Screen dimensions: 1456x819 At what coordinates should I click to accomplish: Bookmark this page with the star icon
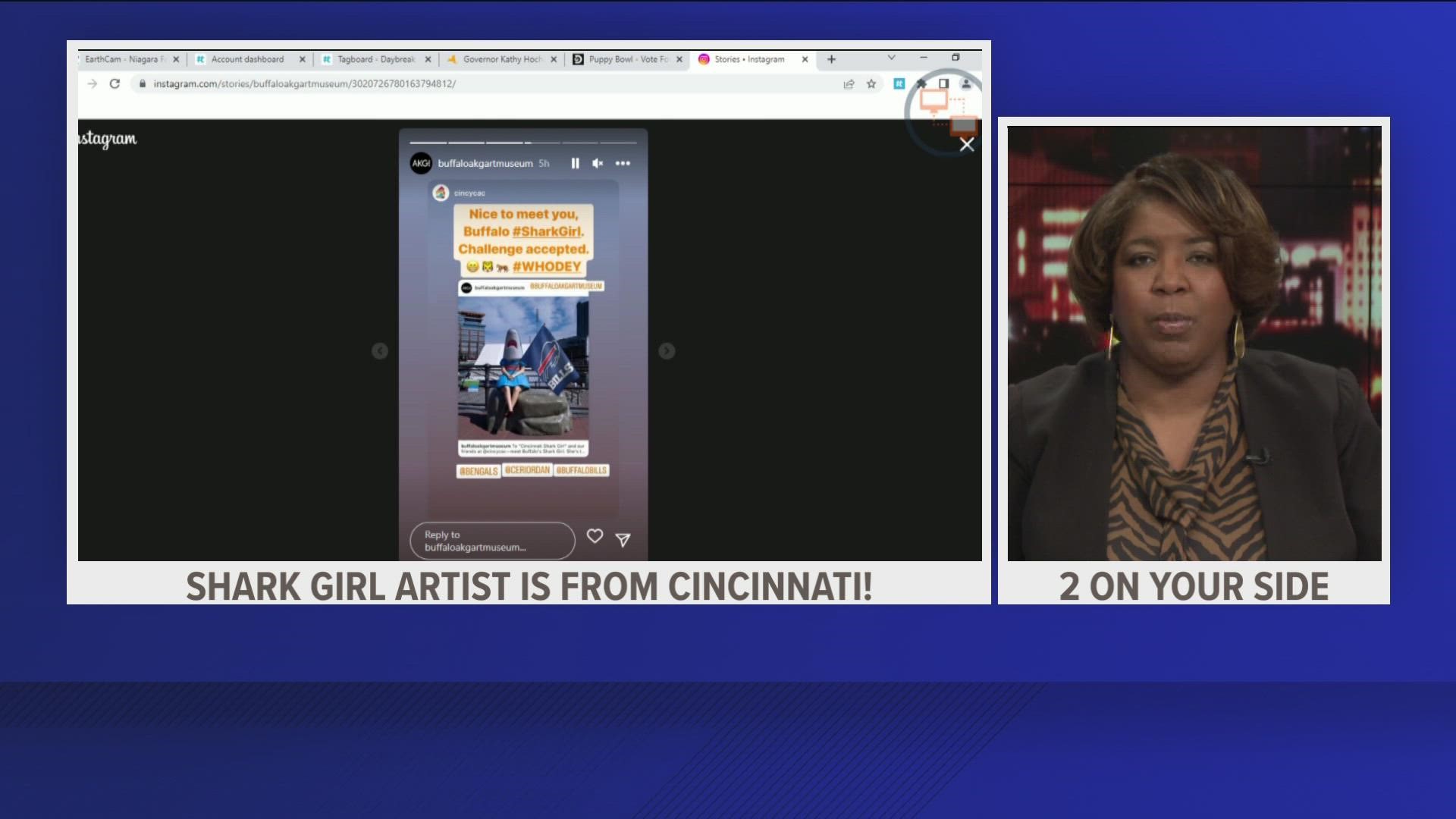click(x=871, y=83)
